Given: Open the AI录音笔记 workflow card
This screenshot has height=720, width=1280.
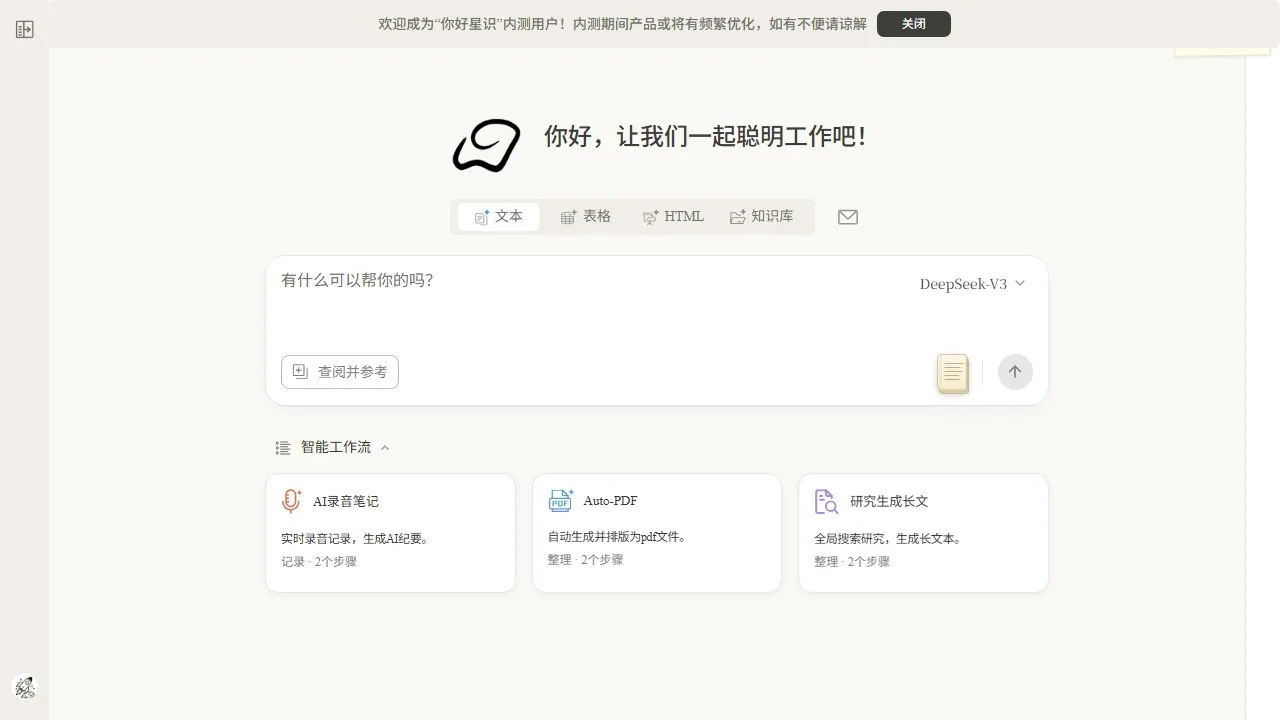Looking at the screenshot, I should click(390, 533).
